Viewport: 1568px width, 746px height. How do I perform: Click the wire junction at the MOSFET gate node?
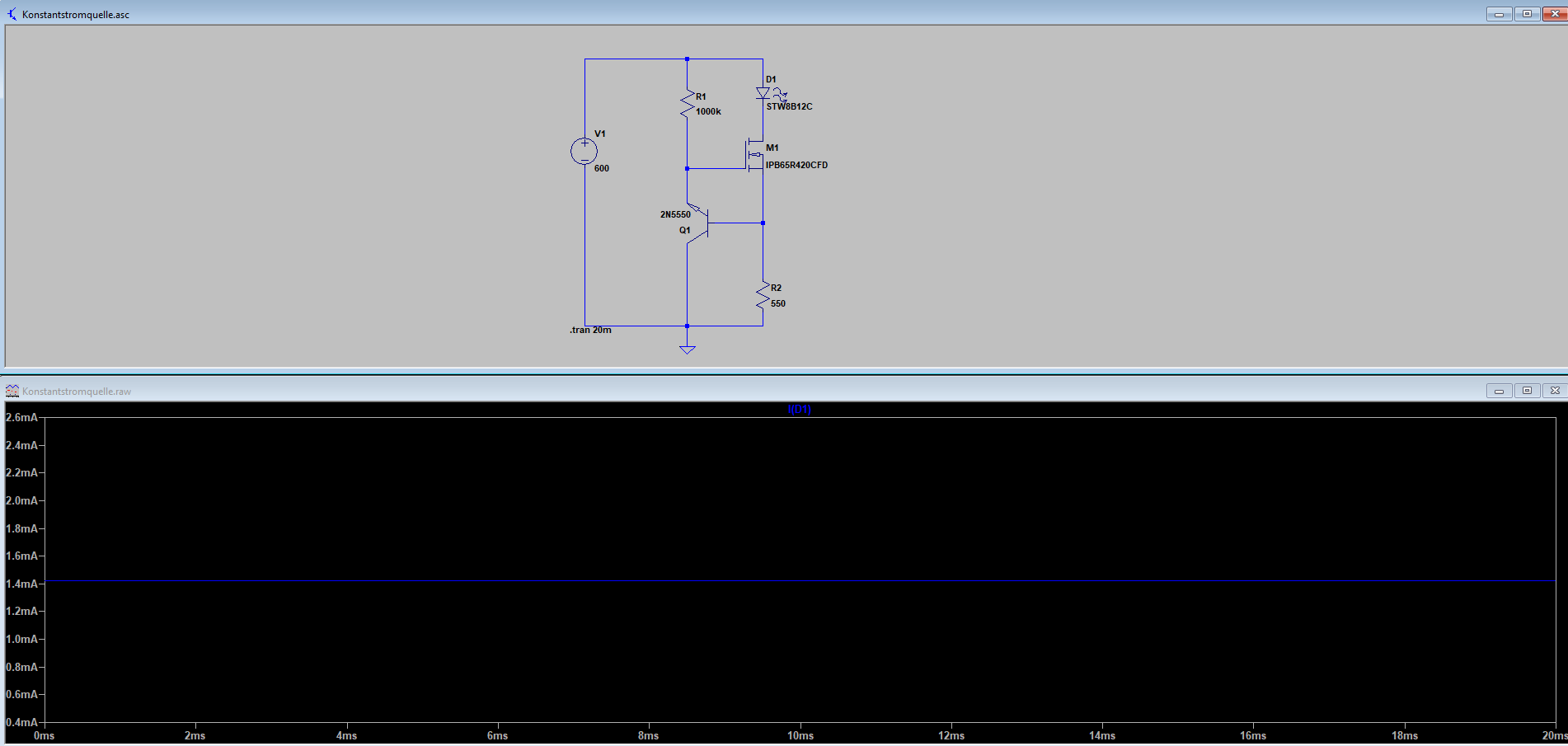tap(687, 168)
